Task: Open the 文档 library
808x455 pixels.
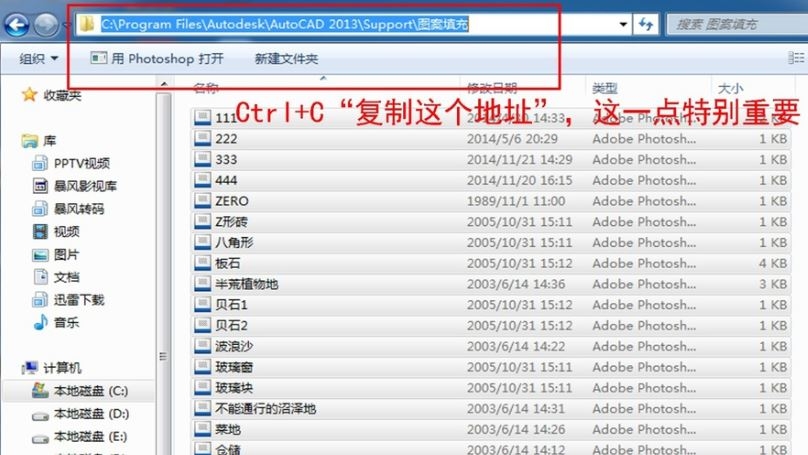Action: pos(56,277)
